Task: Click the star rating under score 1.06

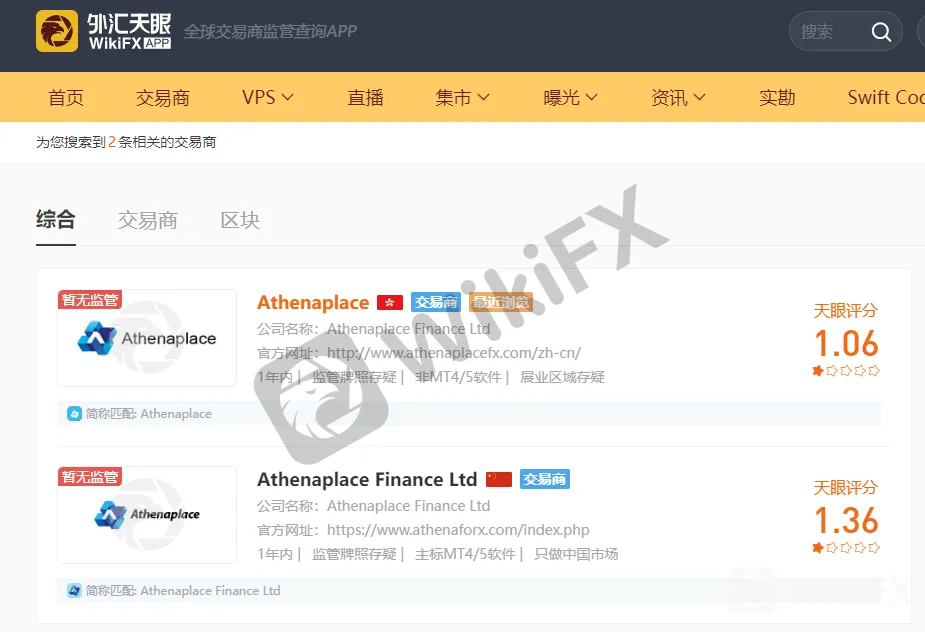Action: tap(846, 371)
